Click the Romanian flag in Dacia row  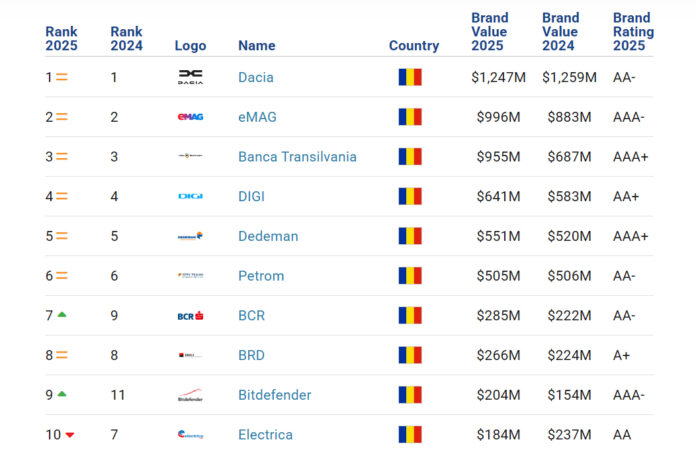point(410,77)
